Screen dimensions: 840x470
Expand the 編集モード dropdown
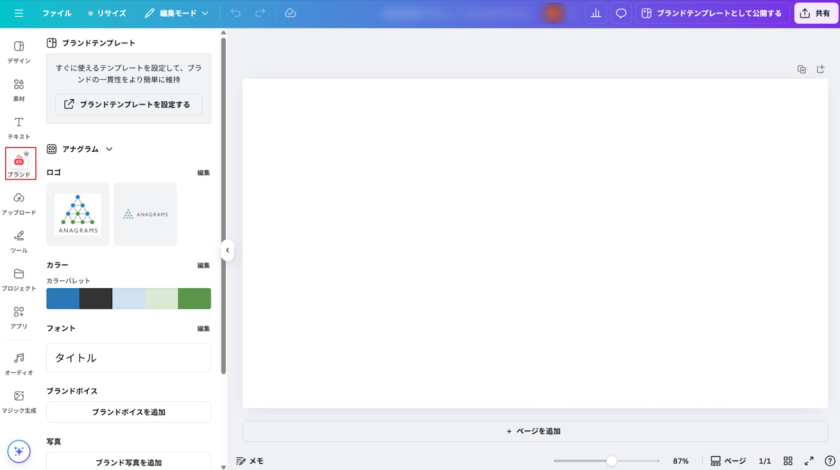coord(177,13)
